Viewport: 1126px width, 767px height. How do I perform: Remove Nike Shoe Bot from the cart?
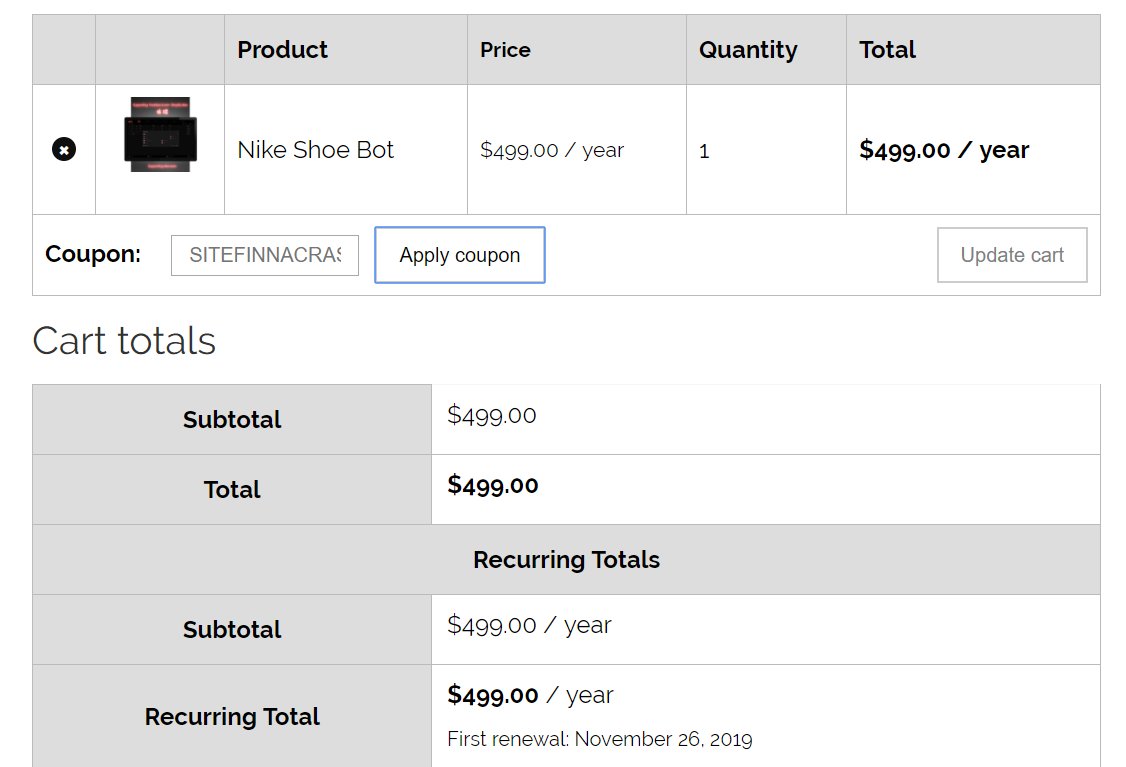coord(63,149)
